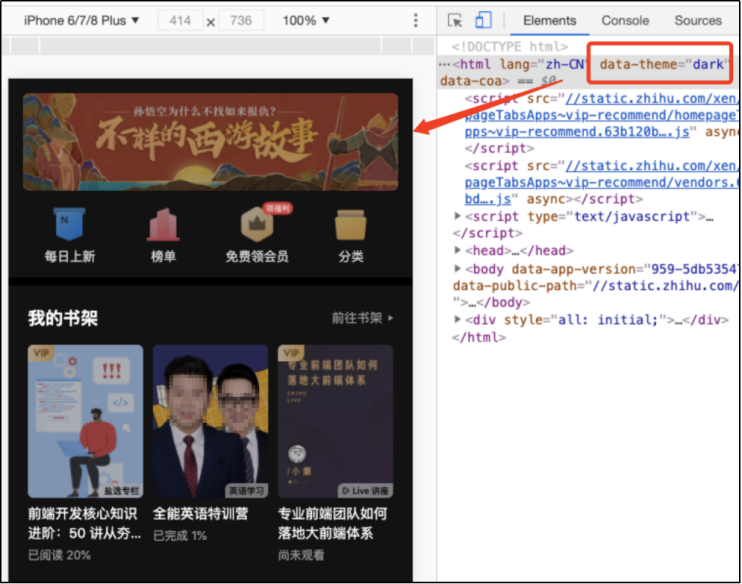Click the Live 讲座 tag on third cover
This screenshot has width=742, height=584.
pos(365,491)
